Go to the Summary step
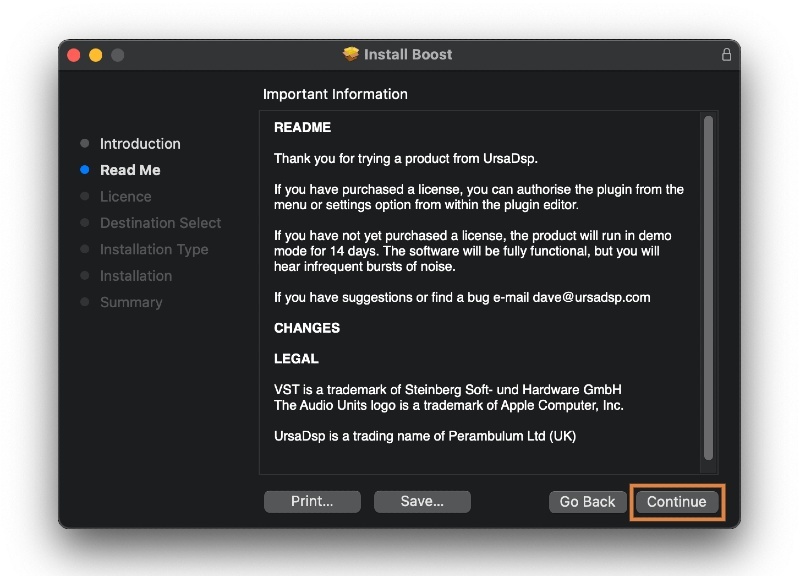Image resolution: width=800 pixels, height=576 pixels. point(131,302)
